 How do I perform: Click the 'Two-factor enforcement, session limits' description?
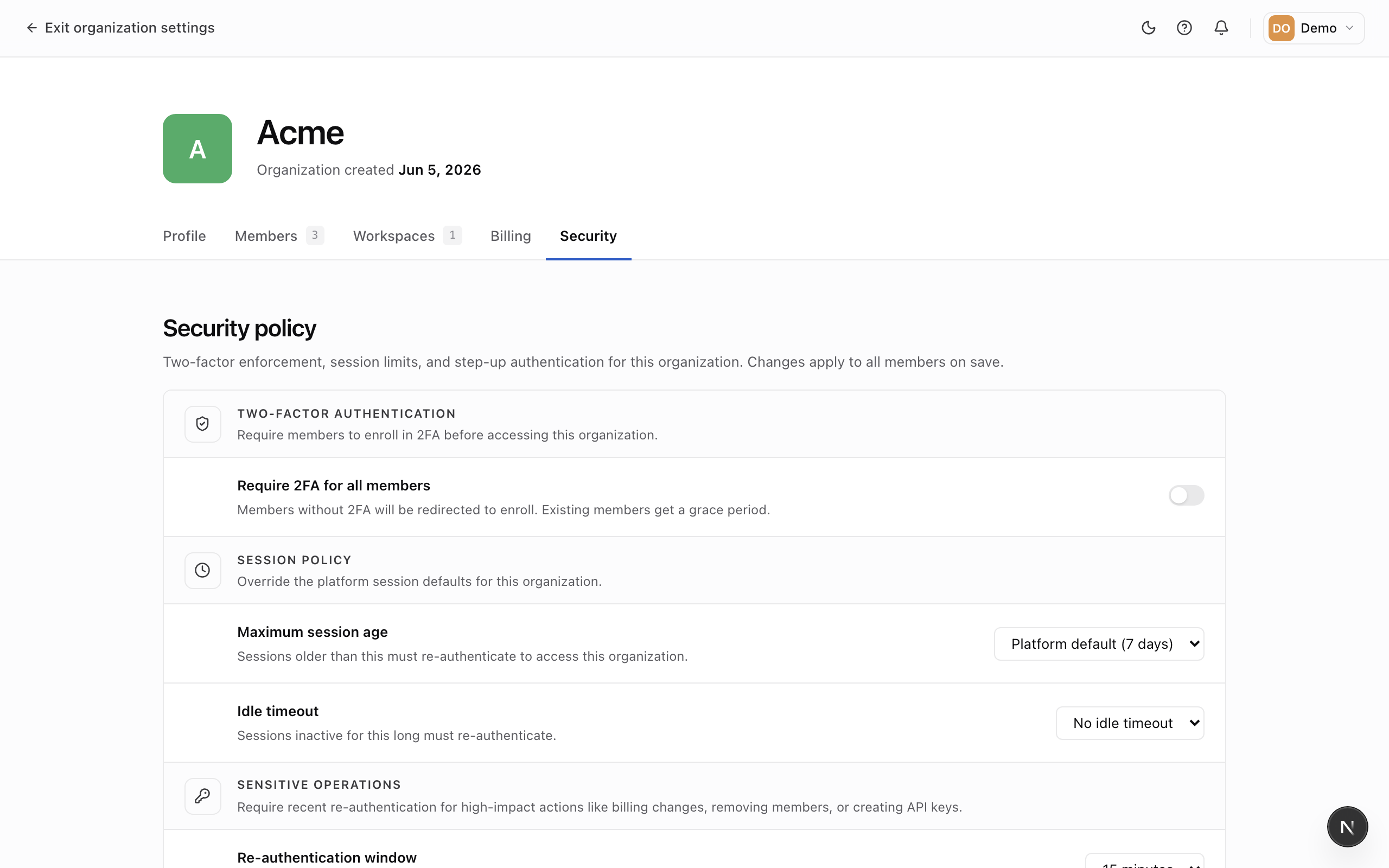[583, 362]
